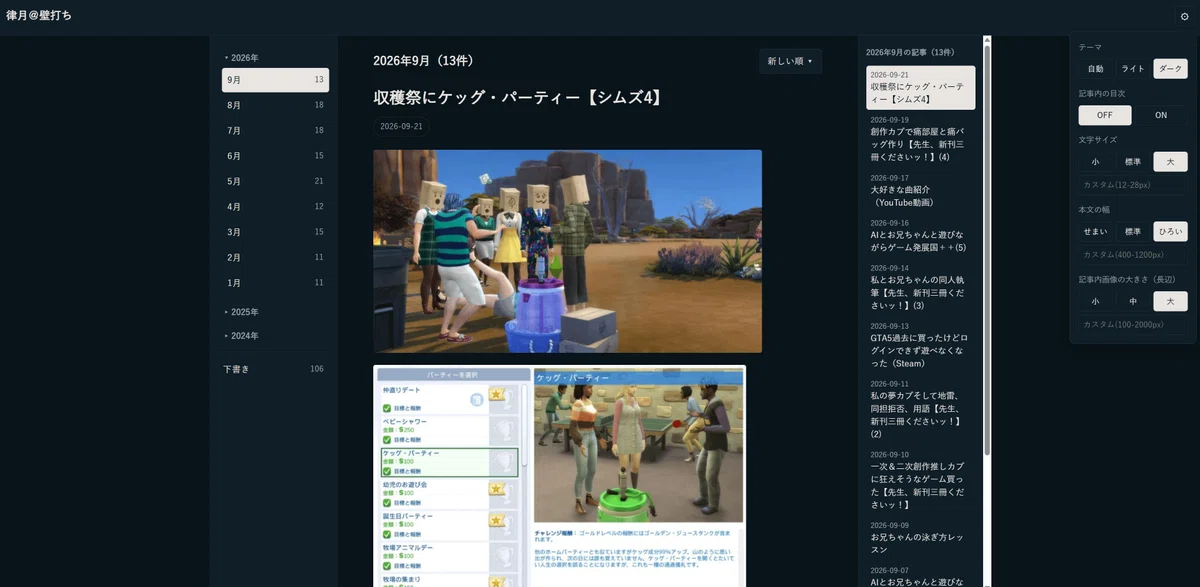Set 文字サイズ to 標準
Image resolution: width=1200 pixels, height=587 pixels.
click(1133, 162)
